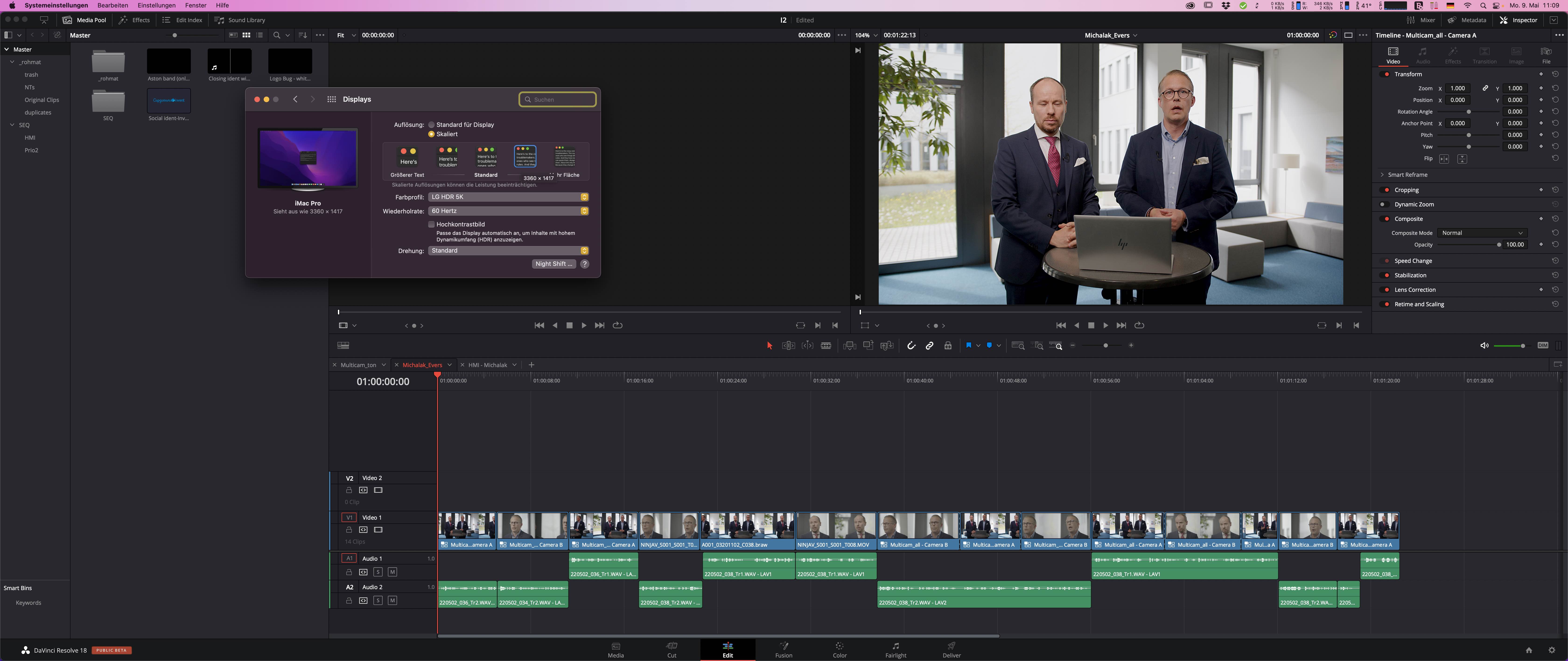Open the Wiederholrate 60 Hertz dropdown
Screen dimensions: 1568x661
(508, 211)
